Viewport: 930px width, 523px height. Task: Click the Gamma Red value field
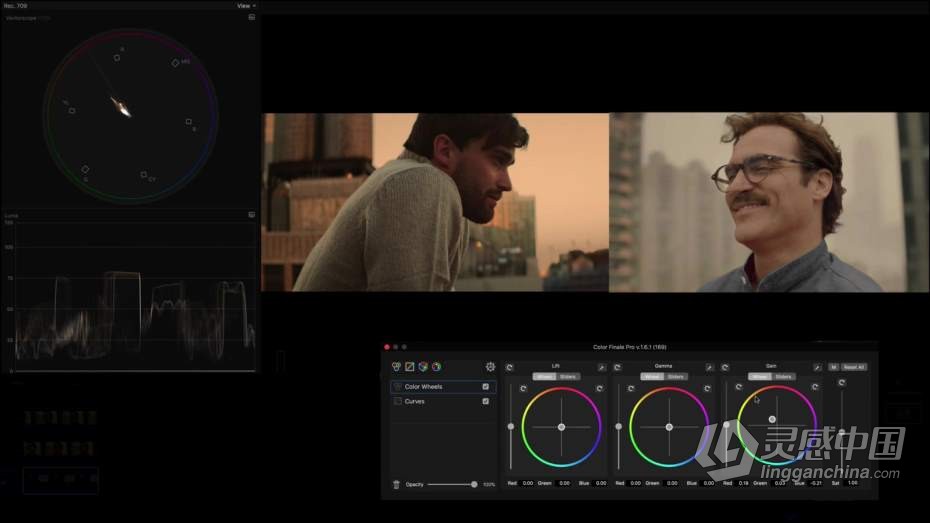tap(635, 483)
